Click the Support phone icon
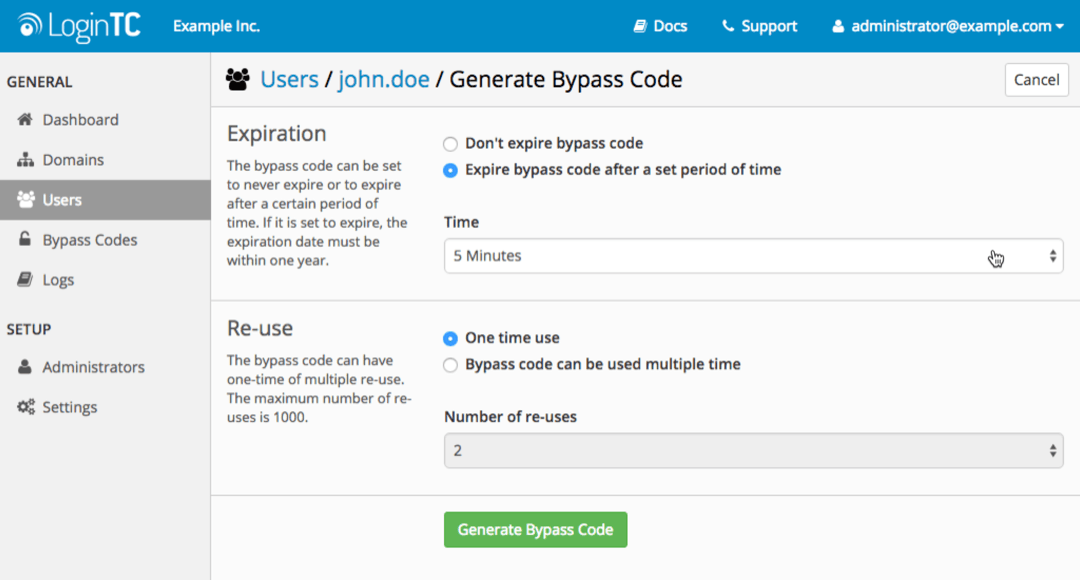 (x=727, y=26)
